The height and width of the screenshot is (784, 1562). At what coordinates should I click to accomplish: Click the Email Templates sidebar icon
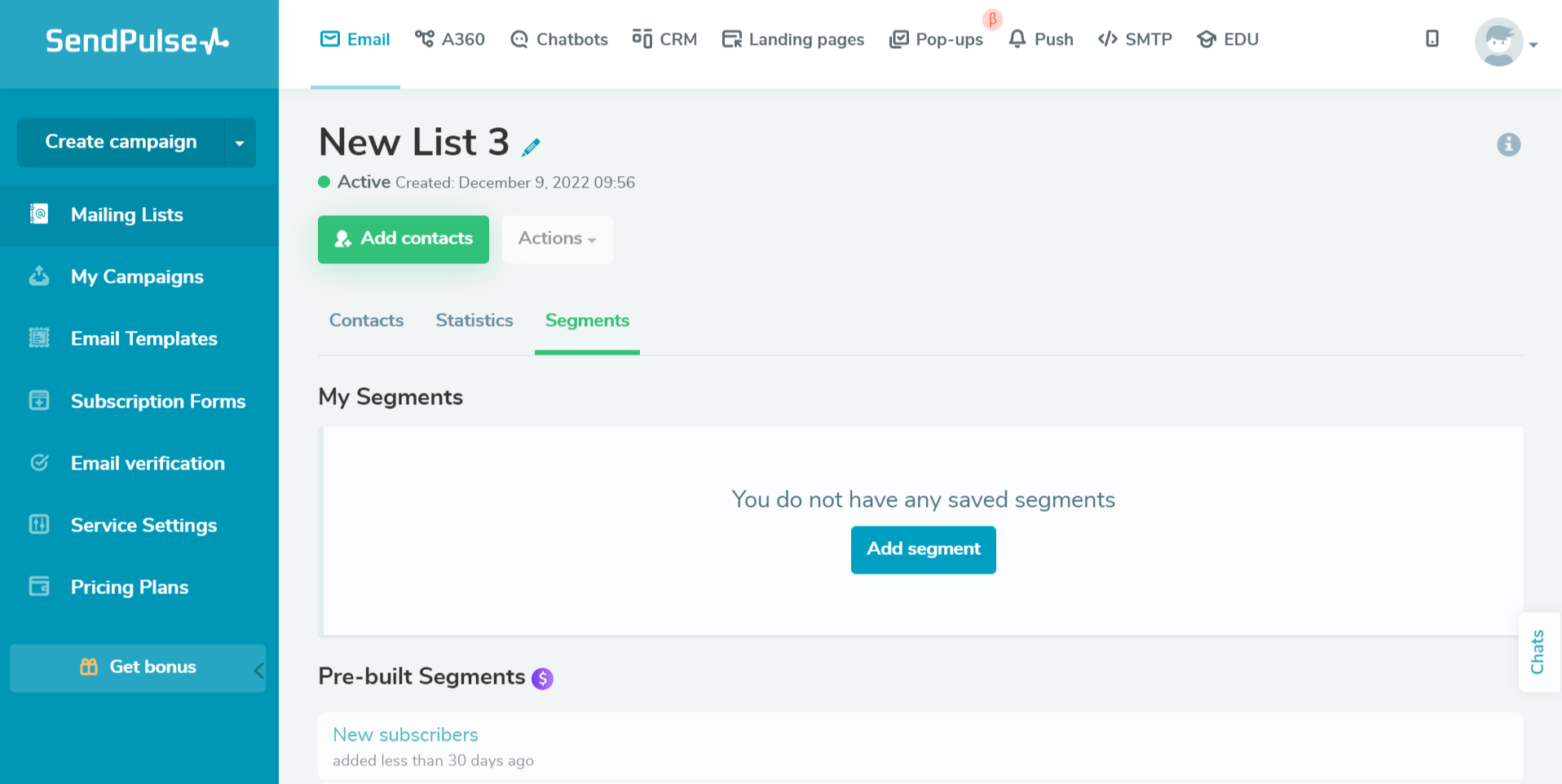[38, 338]
